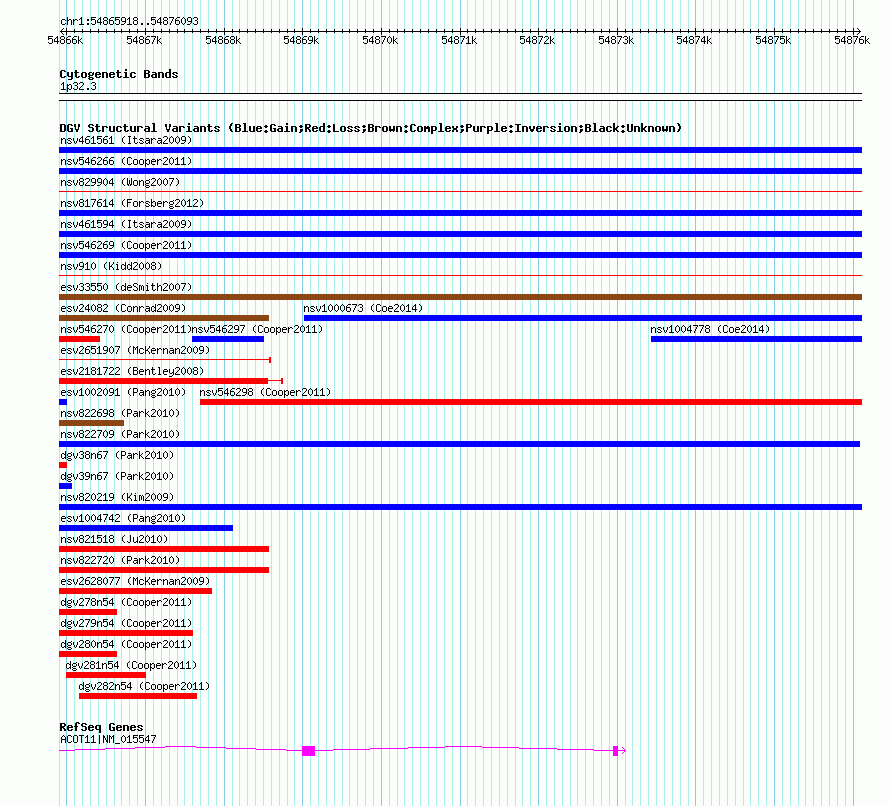Select the 54871k position on the ruler

[x=459, y=40]
